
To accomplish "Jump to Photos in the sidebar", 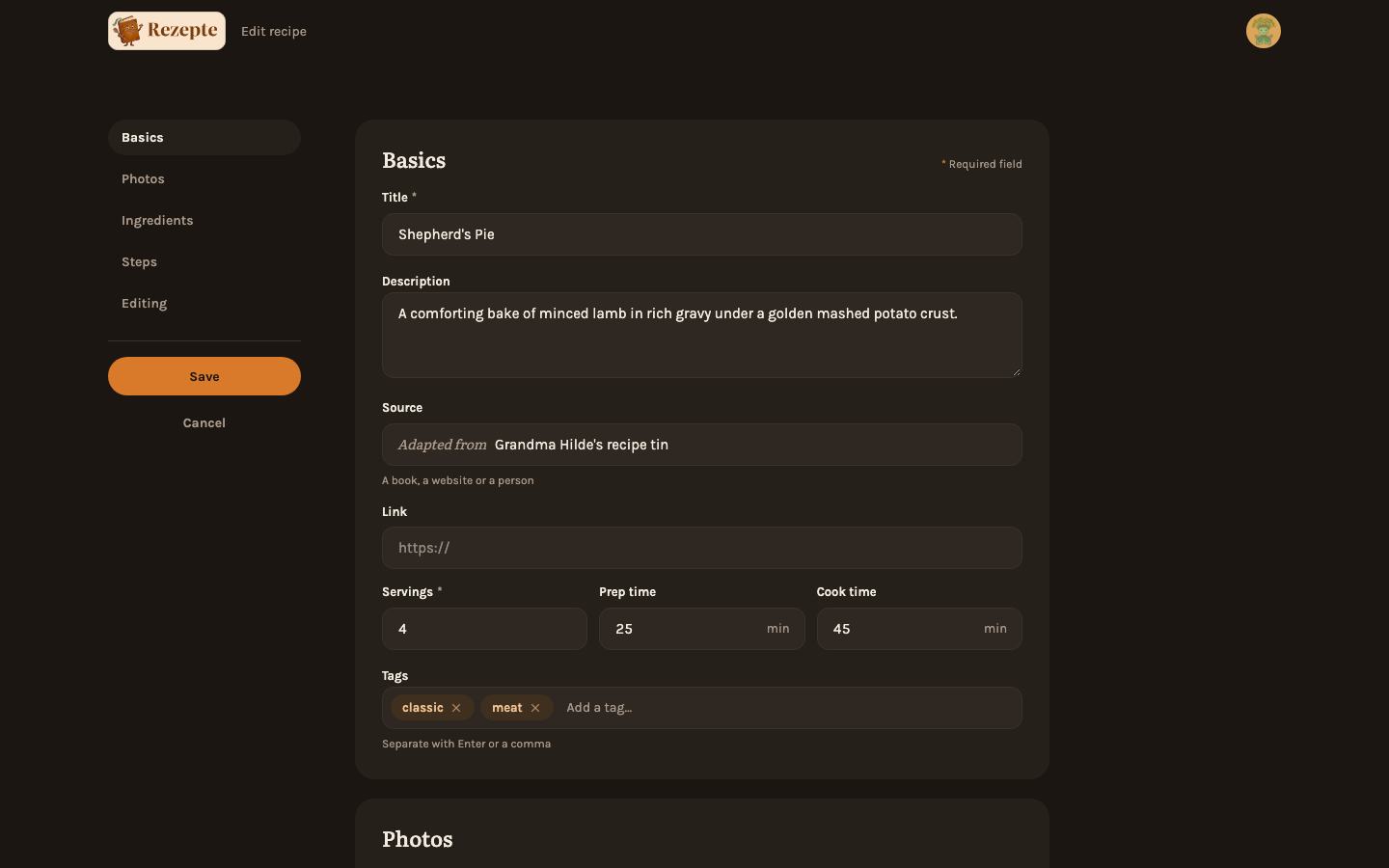I will tap(204, 179).
